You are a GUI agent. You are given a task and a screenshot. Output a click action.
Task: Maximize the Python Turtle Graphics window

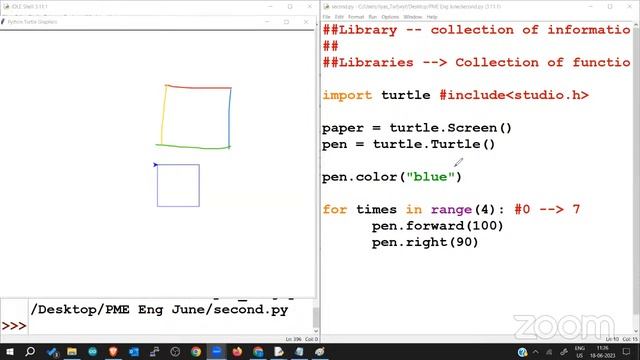pyautogui.click(x=287, y=22)
